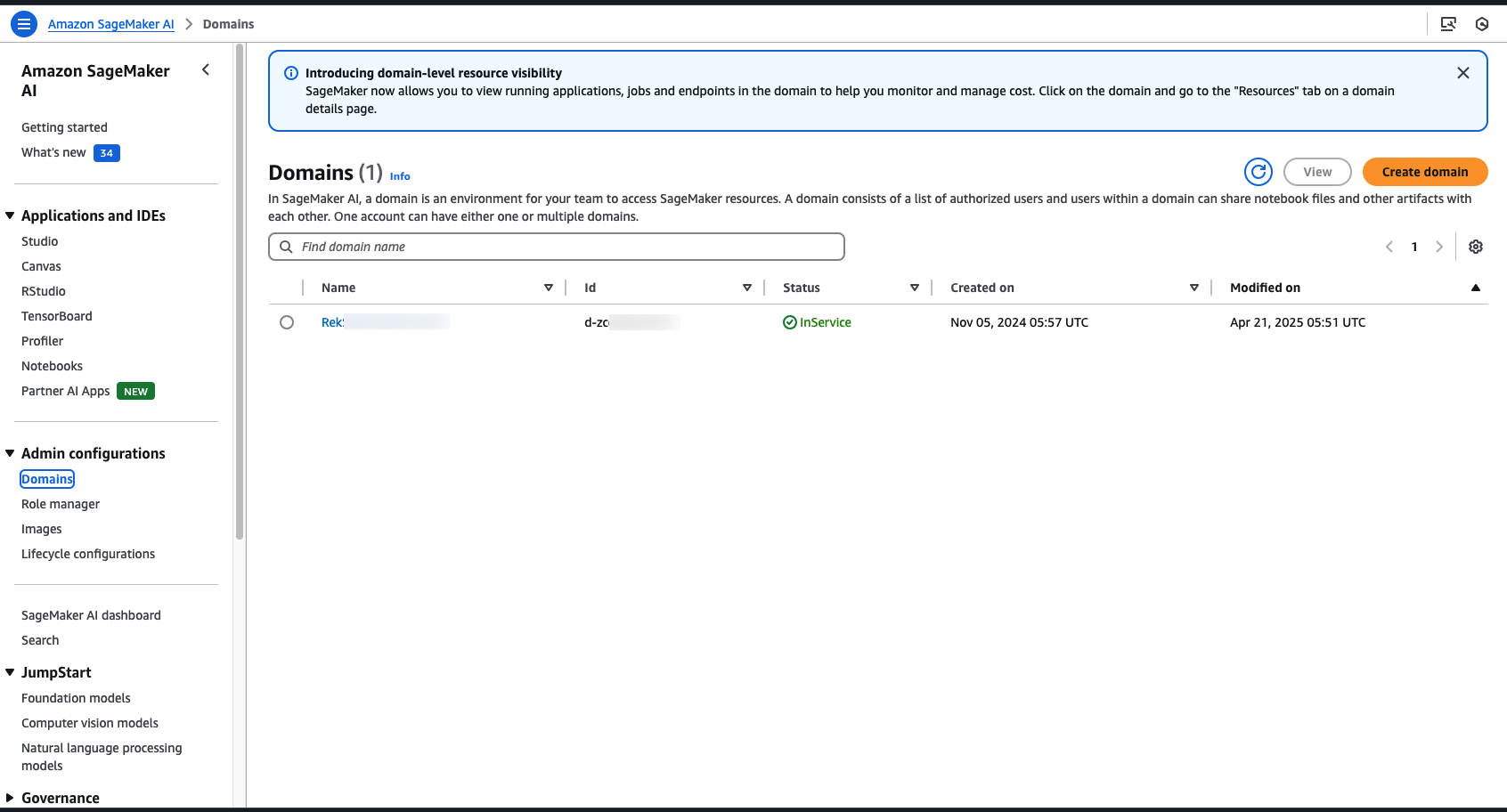This screenshot has width=1507, height=812.
Task: Sort by Name column arrow
Action: tap(549, 288)
